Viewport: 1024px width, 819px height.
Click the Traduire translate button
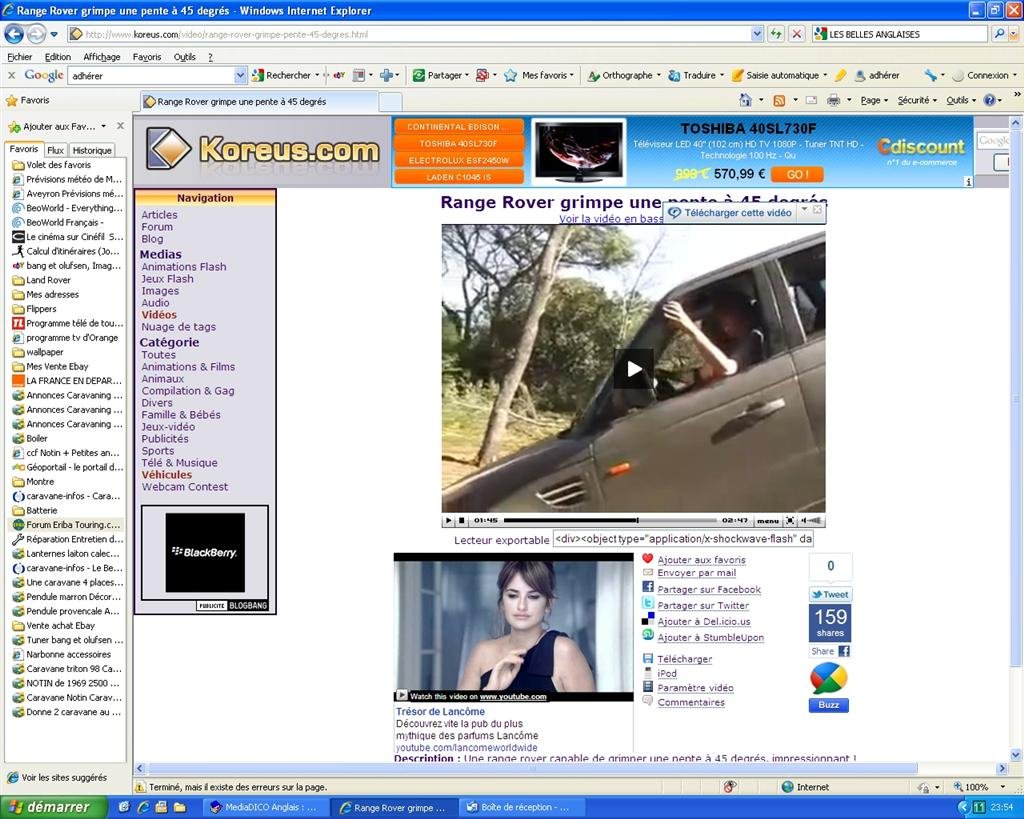point(692,76)
